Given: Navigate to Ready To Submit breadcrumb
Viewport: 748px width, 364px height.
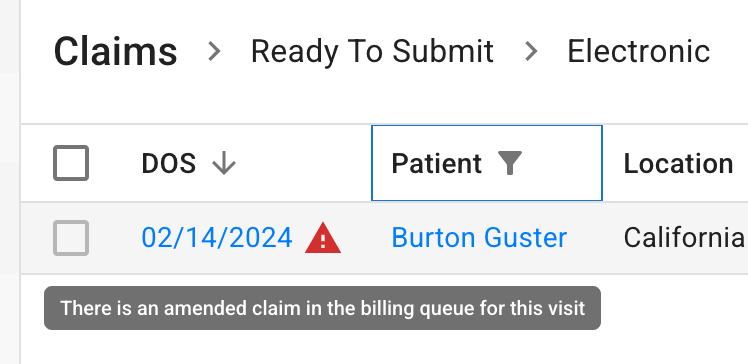Looking at the screenshot, I should pyautogui.click(x=372, y=52).
